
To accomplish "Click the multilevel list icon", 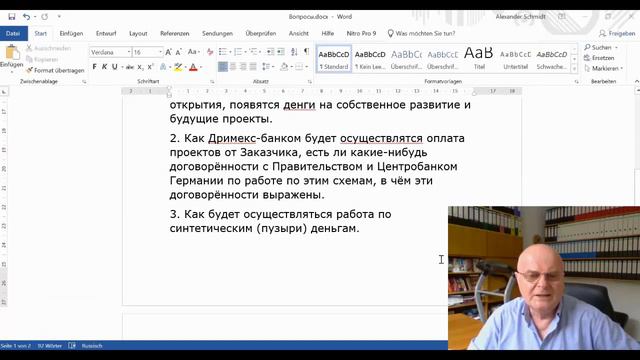I will point(254,52).
